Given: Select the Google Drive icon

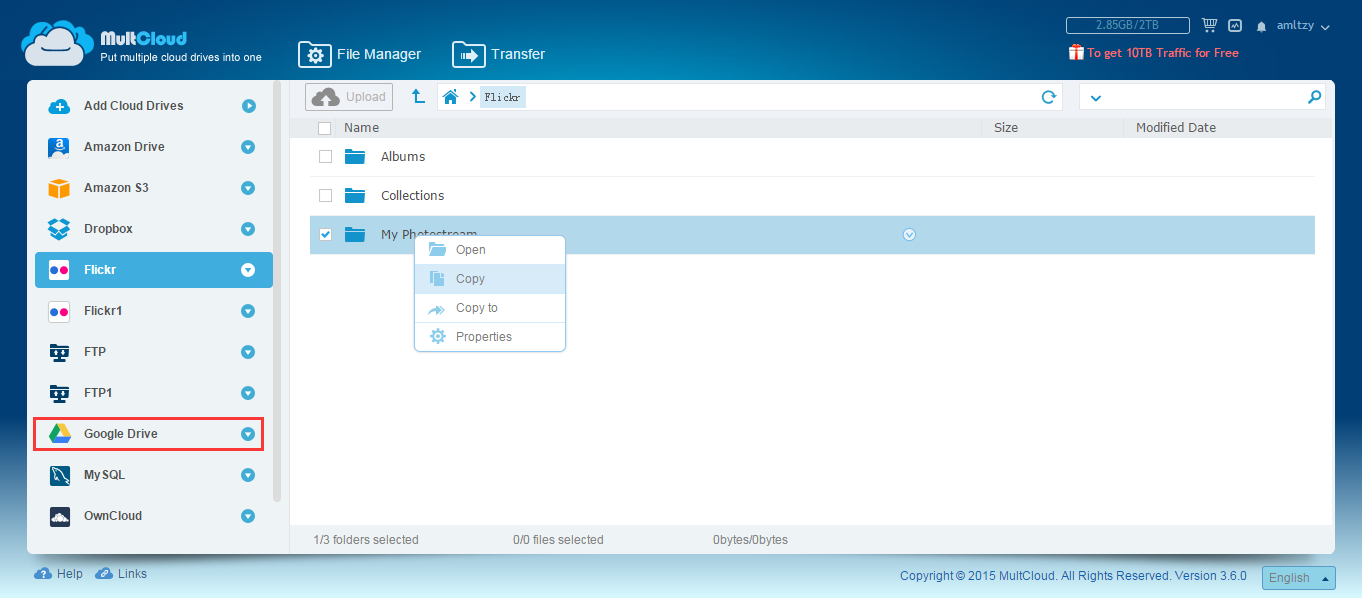Looking at the screenshot, I should [59, 434].
